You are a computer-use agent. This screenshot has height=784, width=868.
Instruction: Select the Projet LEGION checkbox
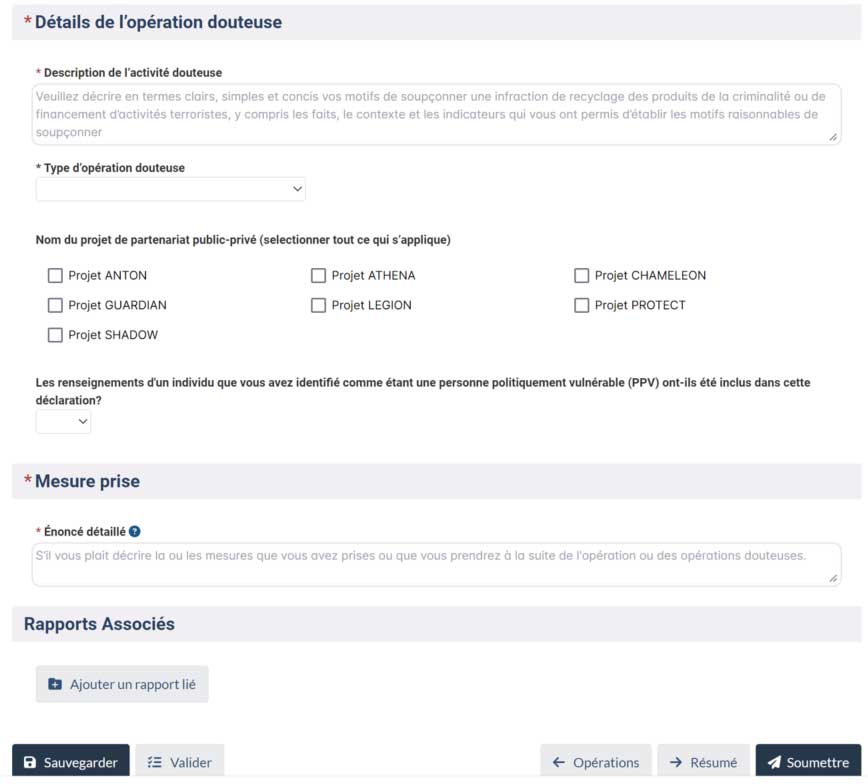[318, 305]
